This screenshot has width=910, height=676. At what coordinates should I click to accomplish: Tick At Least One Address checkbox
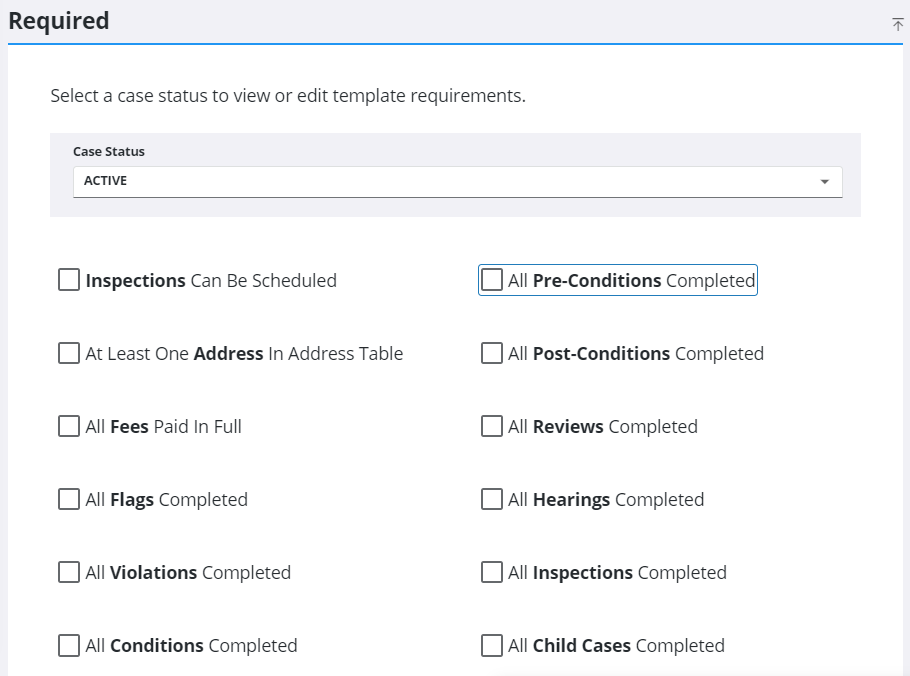tap(69, 353)
